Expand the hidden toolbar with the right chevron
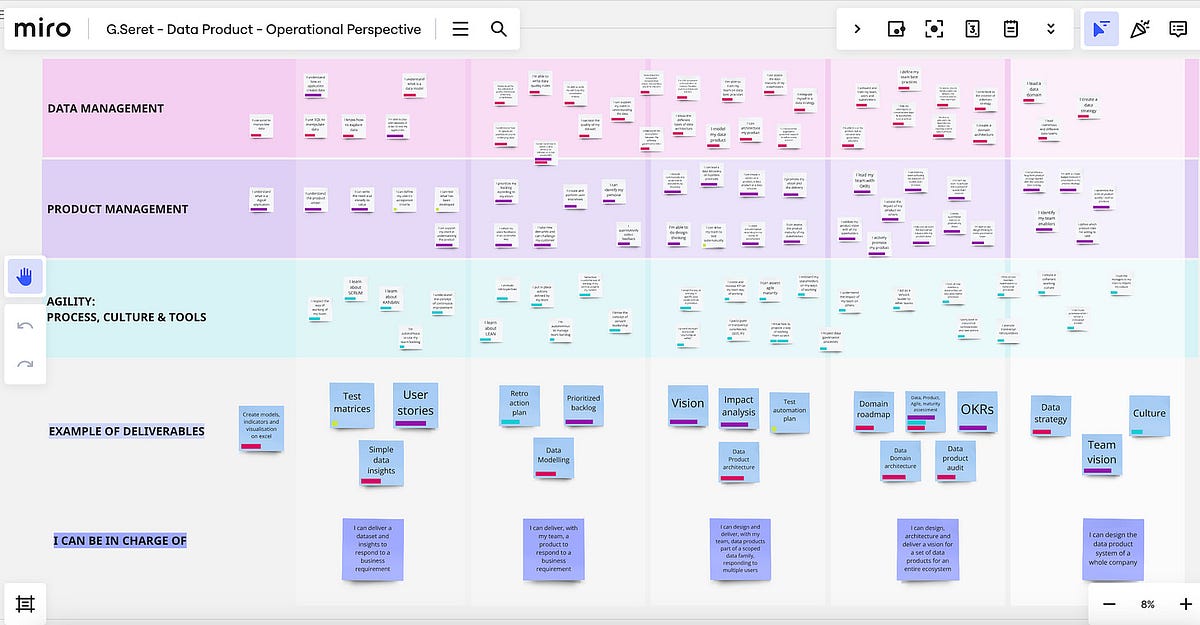The image size is (1200, 625). [857, 29]
